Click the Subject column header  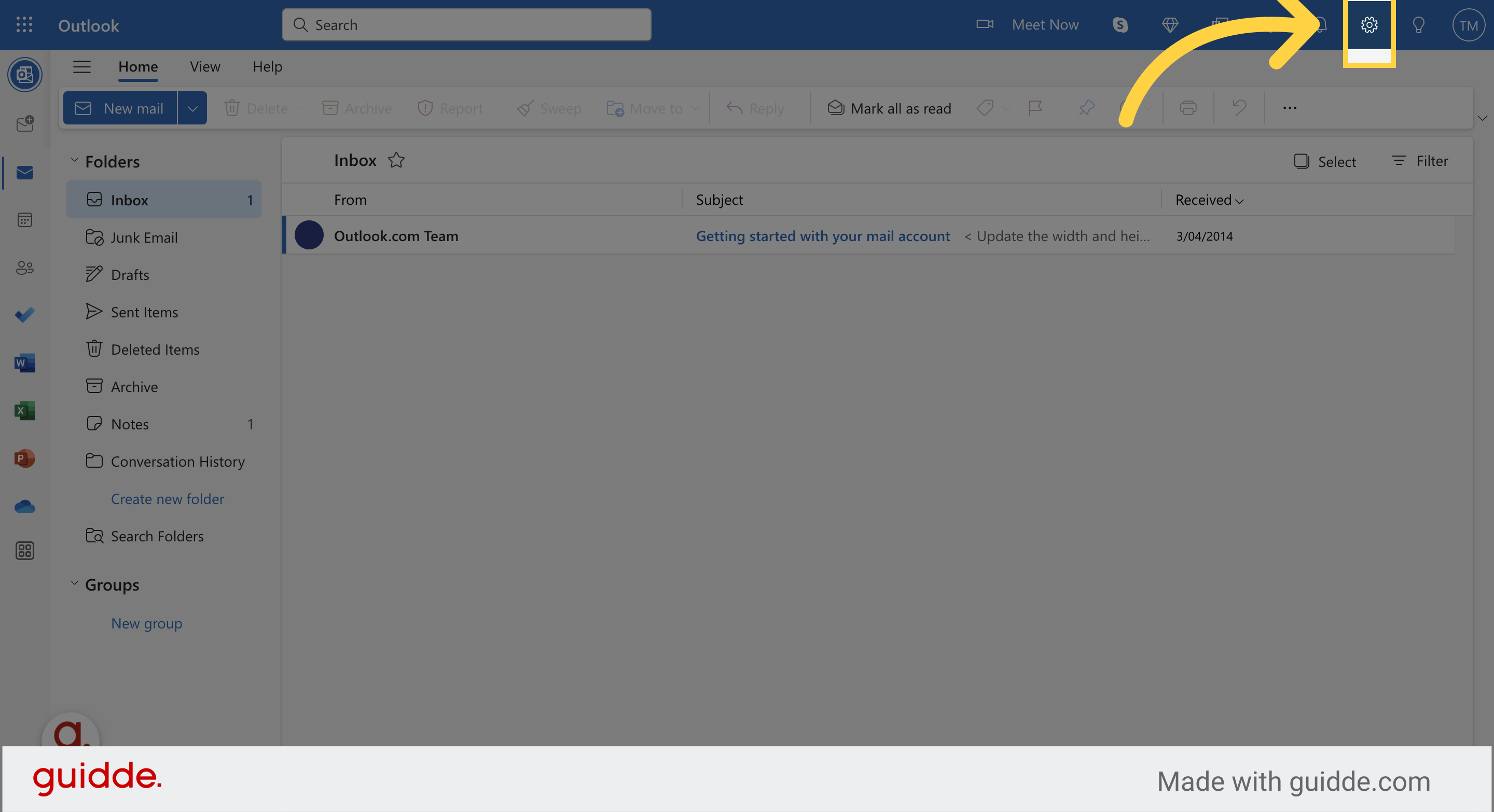[x=719, y=200]
